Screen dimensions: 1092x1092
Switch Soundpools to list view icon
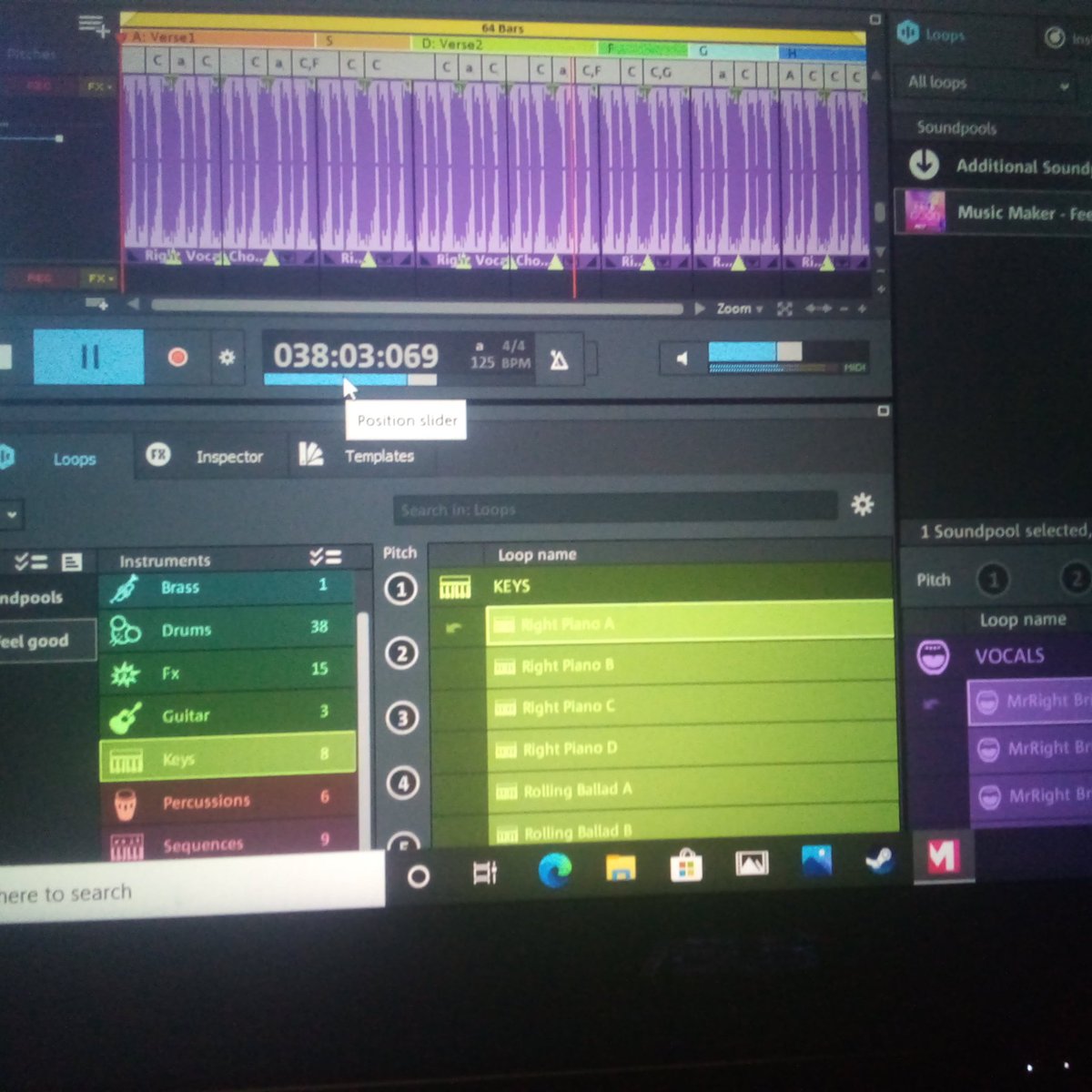(x=71, y=561)
